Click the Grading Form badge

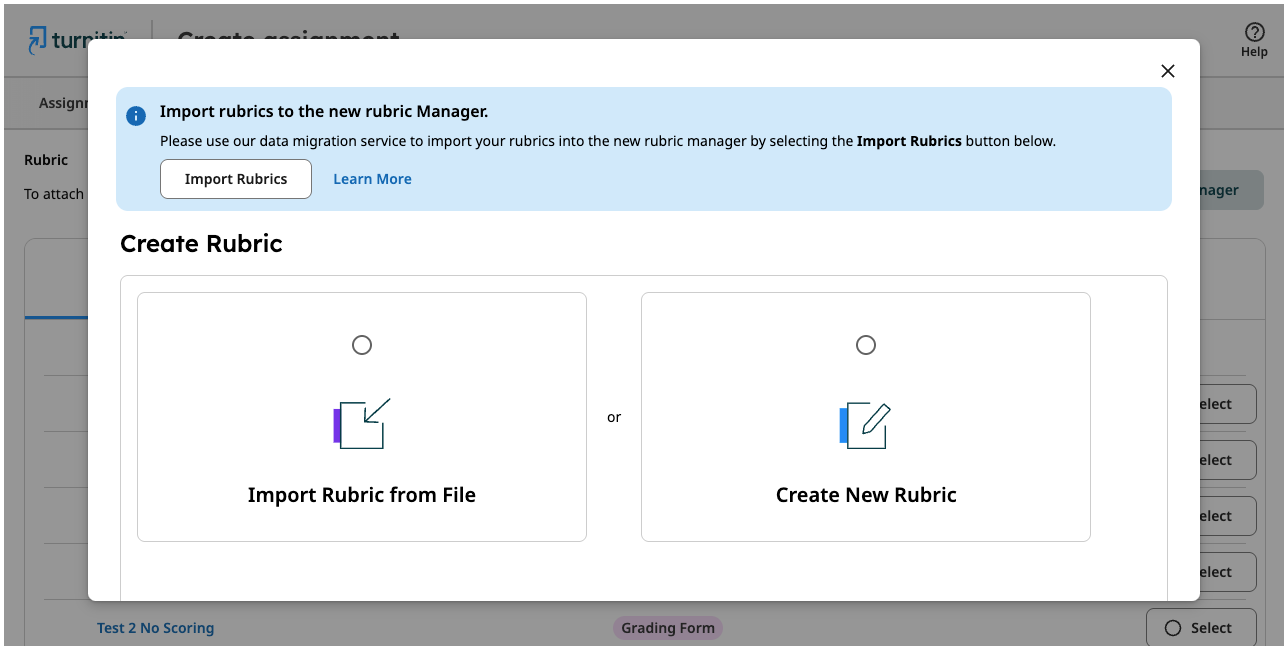click(668, 628)
